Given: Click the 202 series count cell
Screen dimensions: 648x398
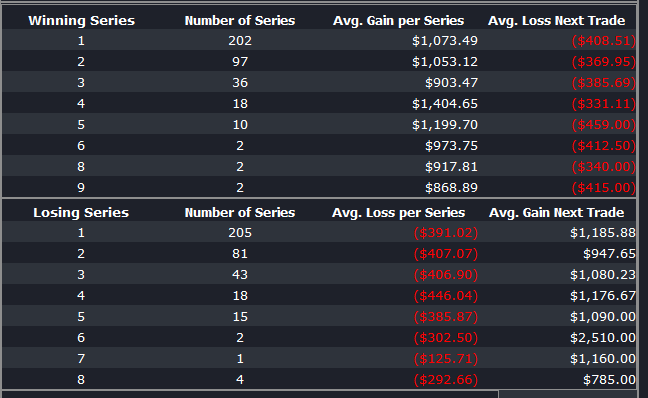Looking at the screenshot, I should click(240, 41).
